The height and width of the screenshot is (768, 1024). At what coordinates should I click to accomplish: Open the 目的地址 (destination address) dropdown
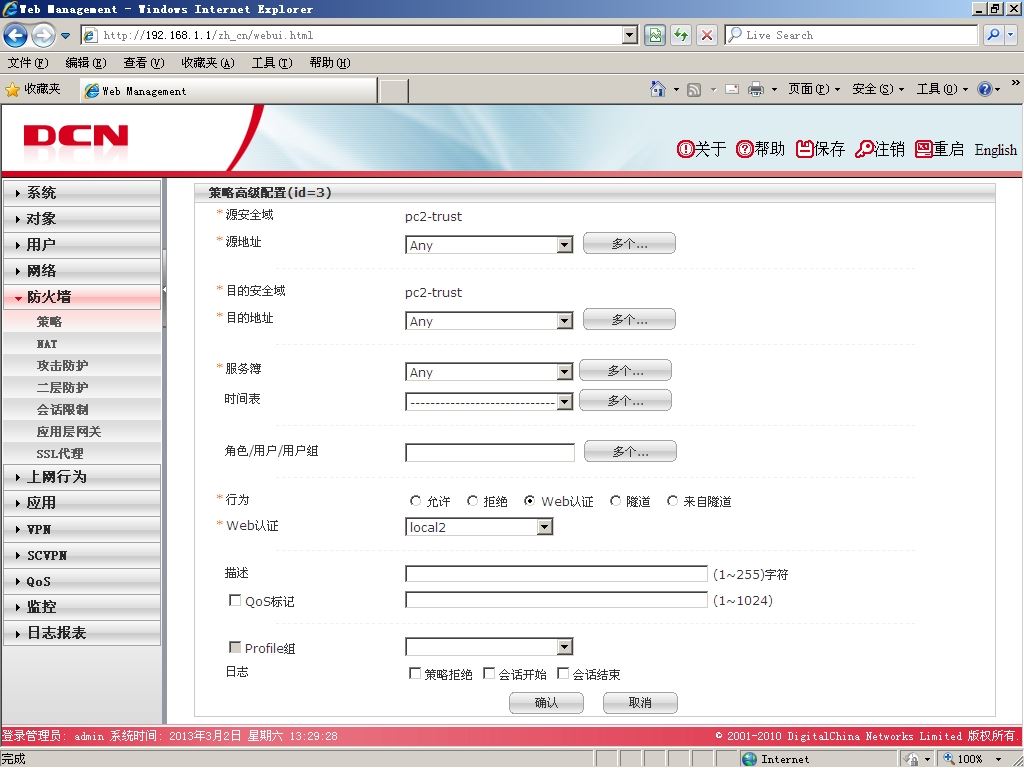[489, 321]
